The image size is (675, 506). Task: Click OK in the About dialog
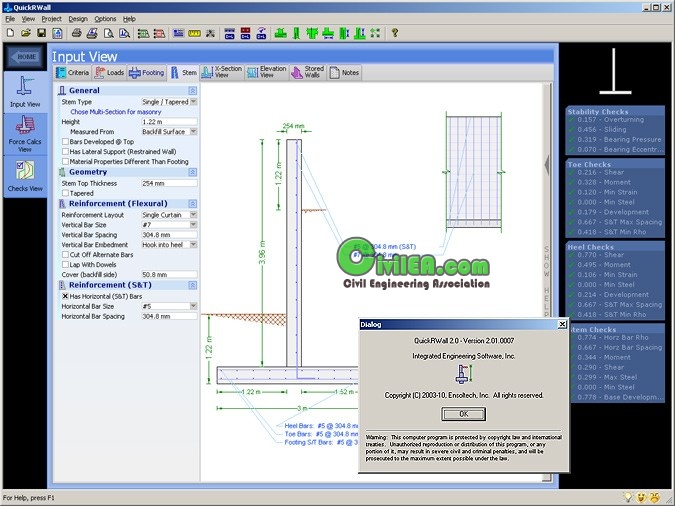pyautogui.click(x=464, y=414)
